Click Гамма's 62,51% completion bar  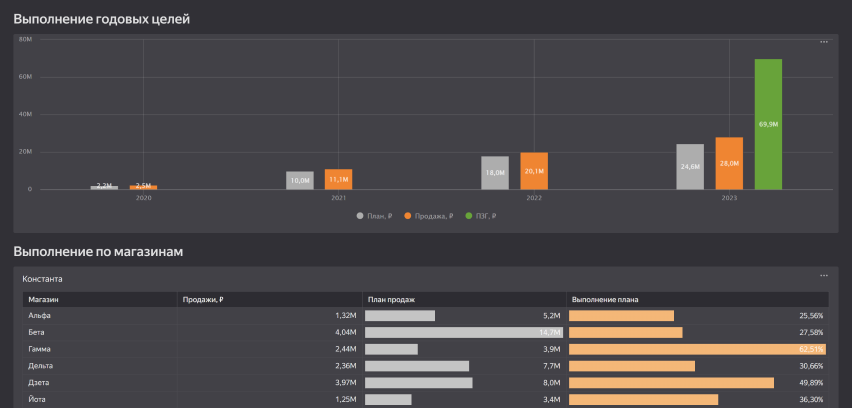click(697, 349)
